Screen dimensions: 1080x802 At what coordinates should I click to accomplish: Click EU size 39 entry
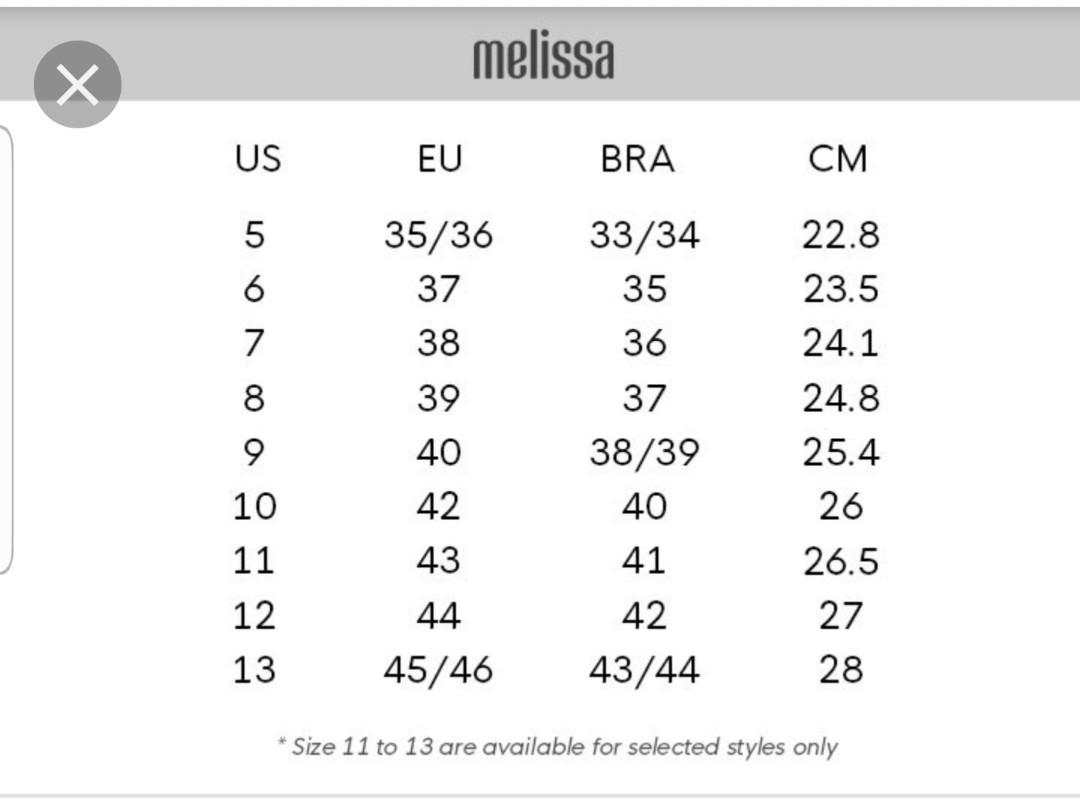point(439,398)
